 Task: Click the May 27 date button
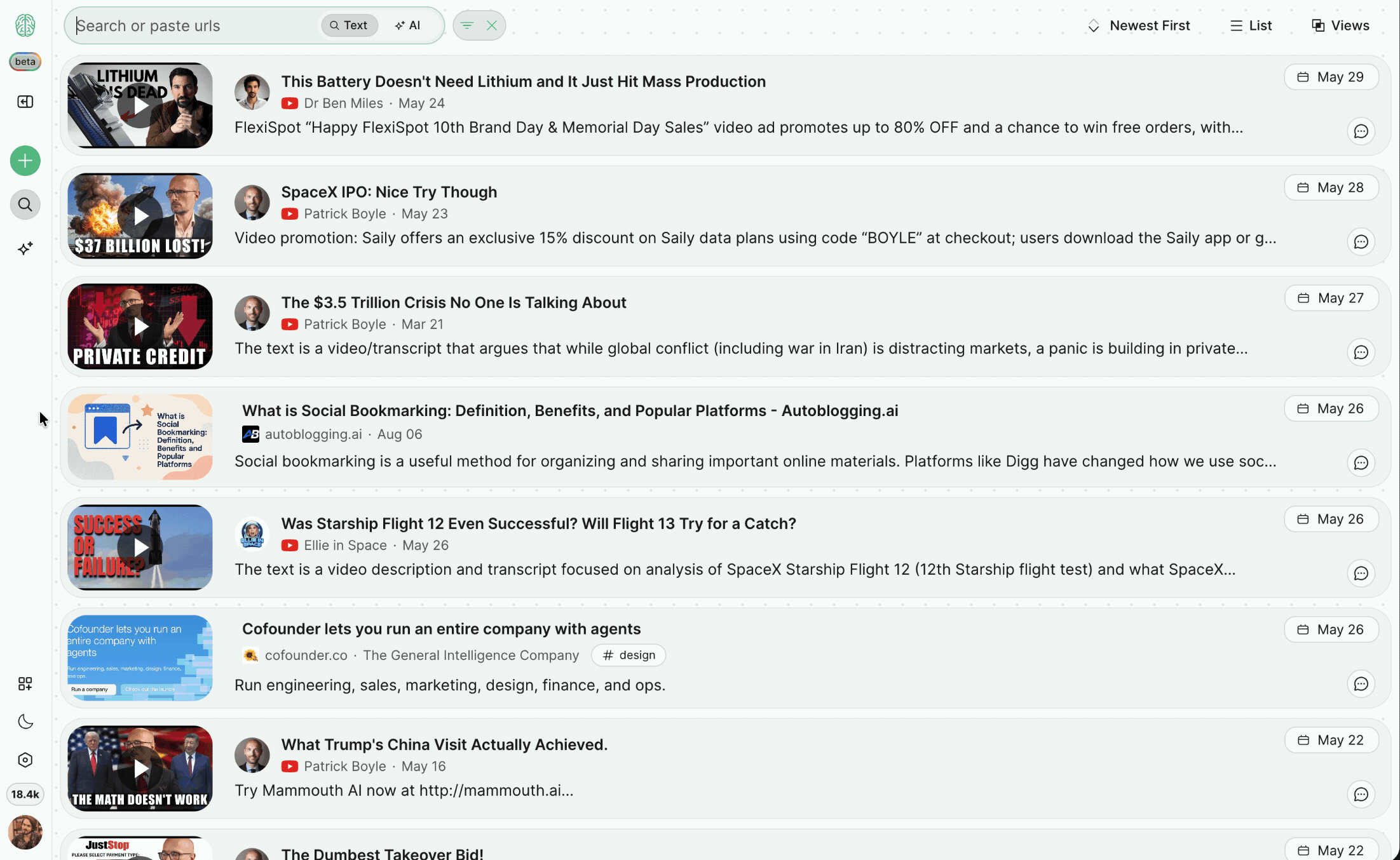tap(1331, 298)
